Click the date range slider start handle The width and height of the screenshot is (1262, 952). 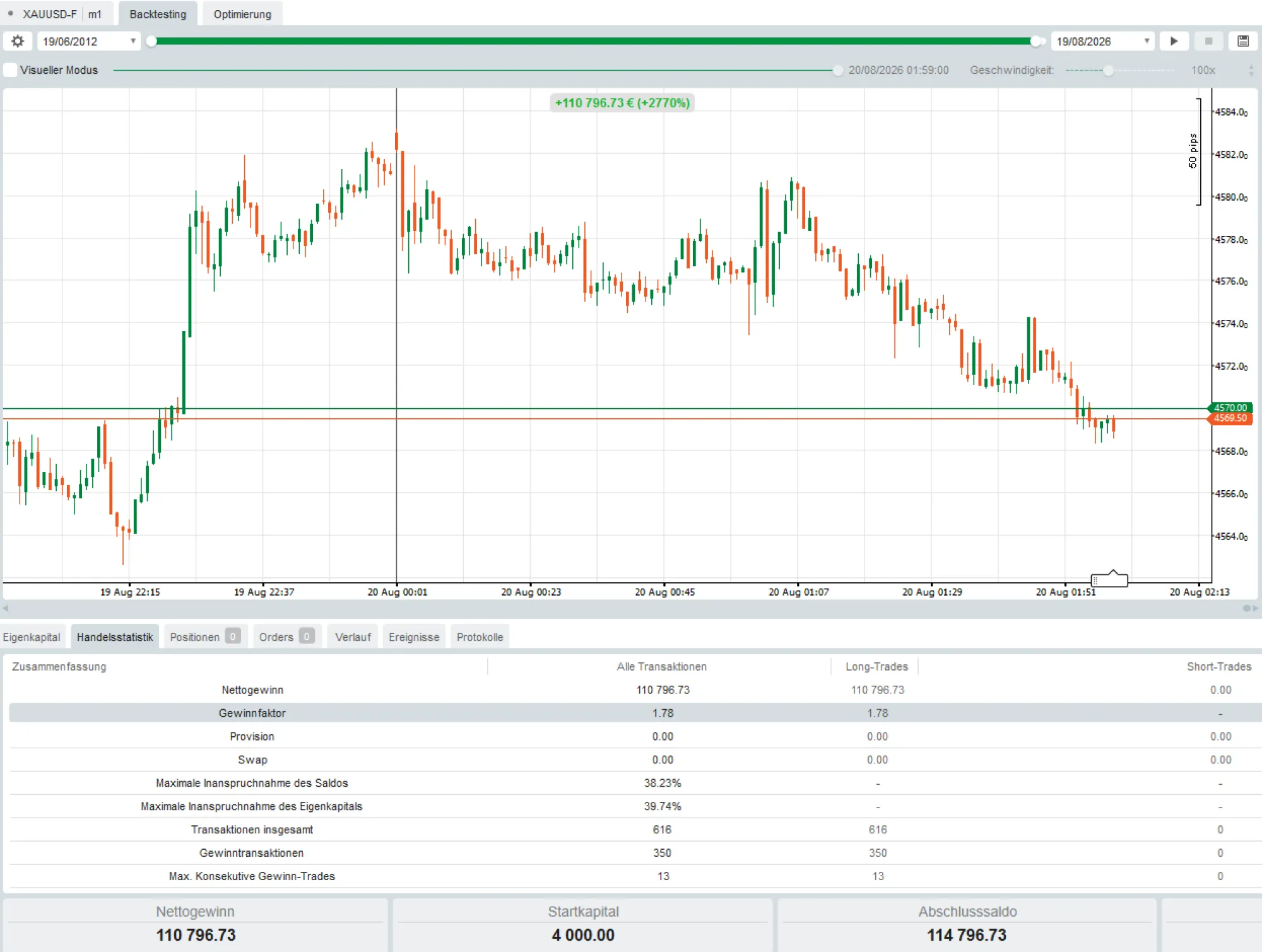pyautogui.click(x=151, y=42)
